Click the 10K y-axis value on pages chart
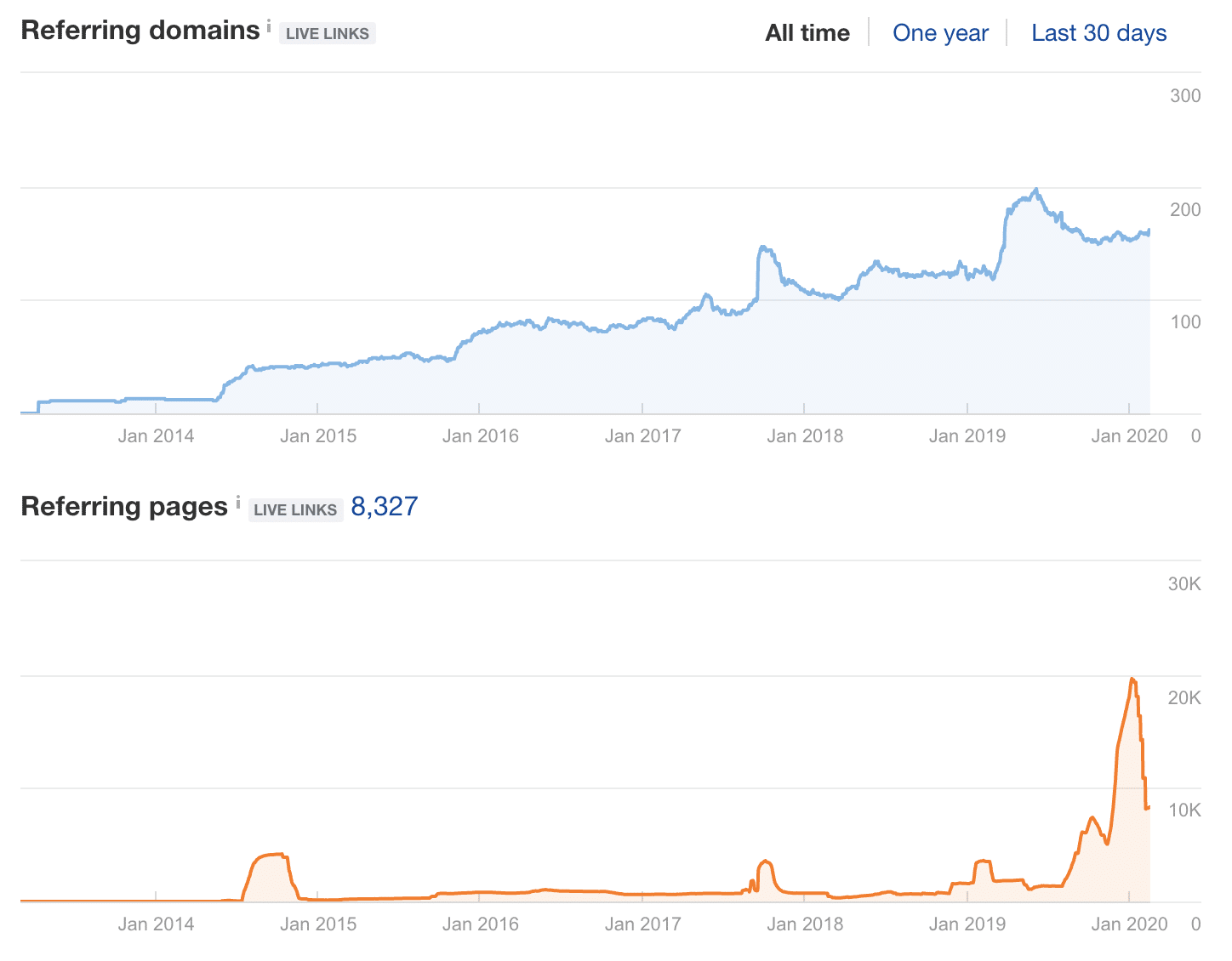This screenshot has height=961, width=1232. coord(1184,810)
